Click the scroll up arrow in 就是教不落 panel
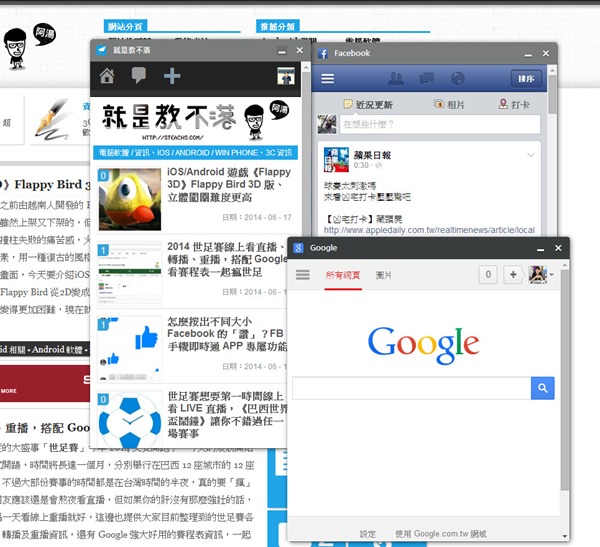This screenshot has height=547, width=600. click(x=306, y=67)
